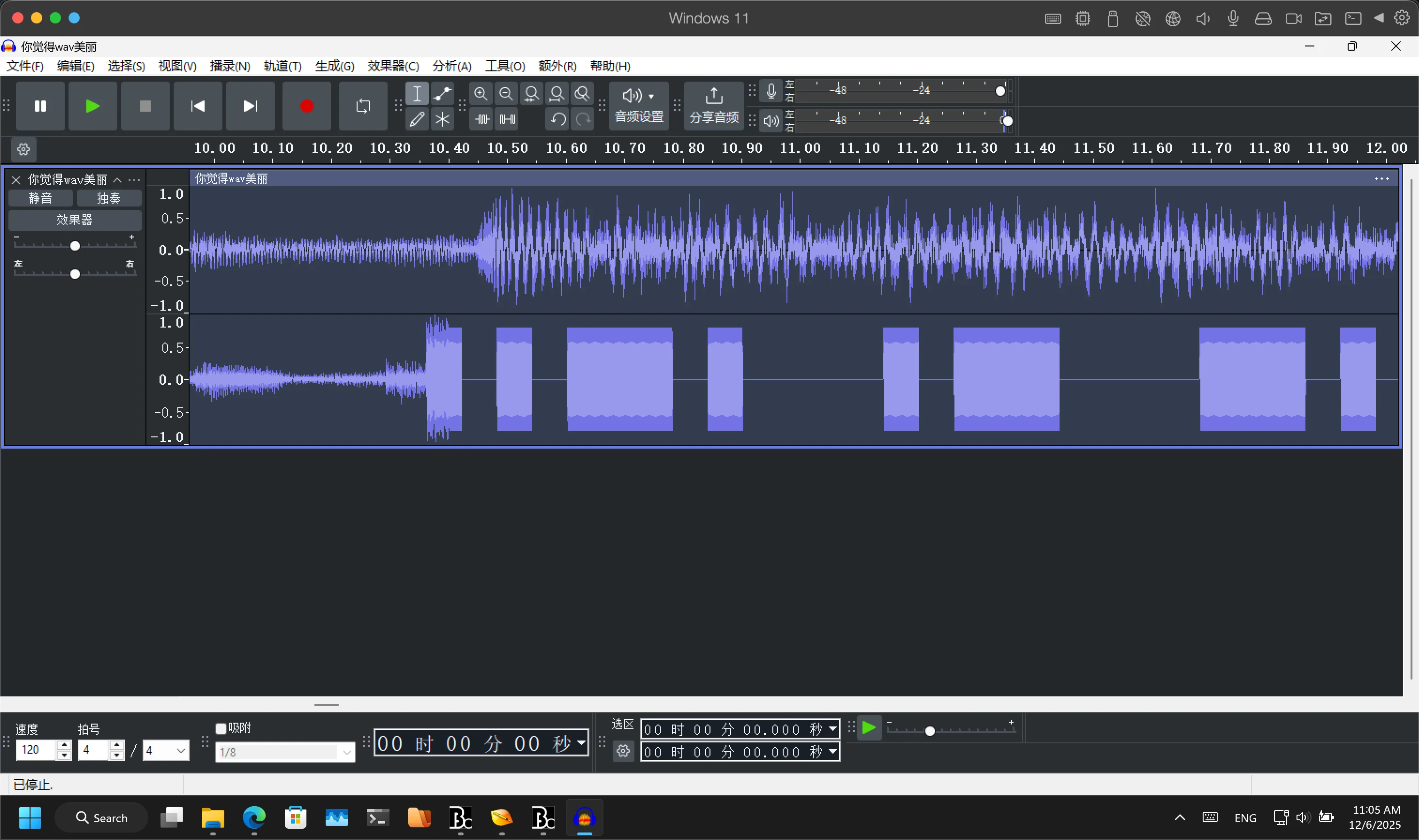This screenshot has width=1419, height=840.
Task: Click the track 效果器 effects button
Action: click(75, 220)
